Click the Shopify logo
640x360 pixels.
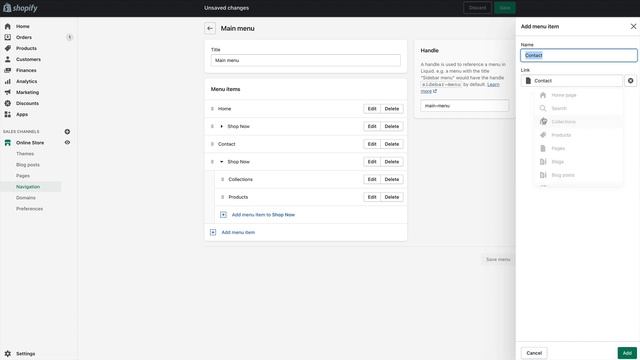click(x=20, y=8)
